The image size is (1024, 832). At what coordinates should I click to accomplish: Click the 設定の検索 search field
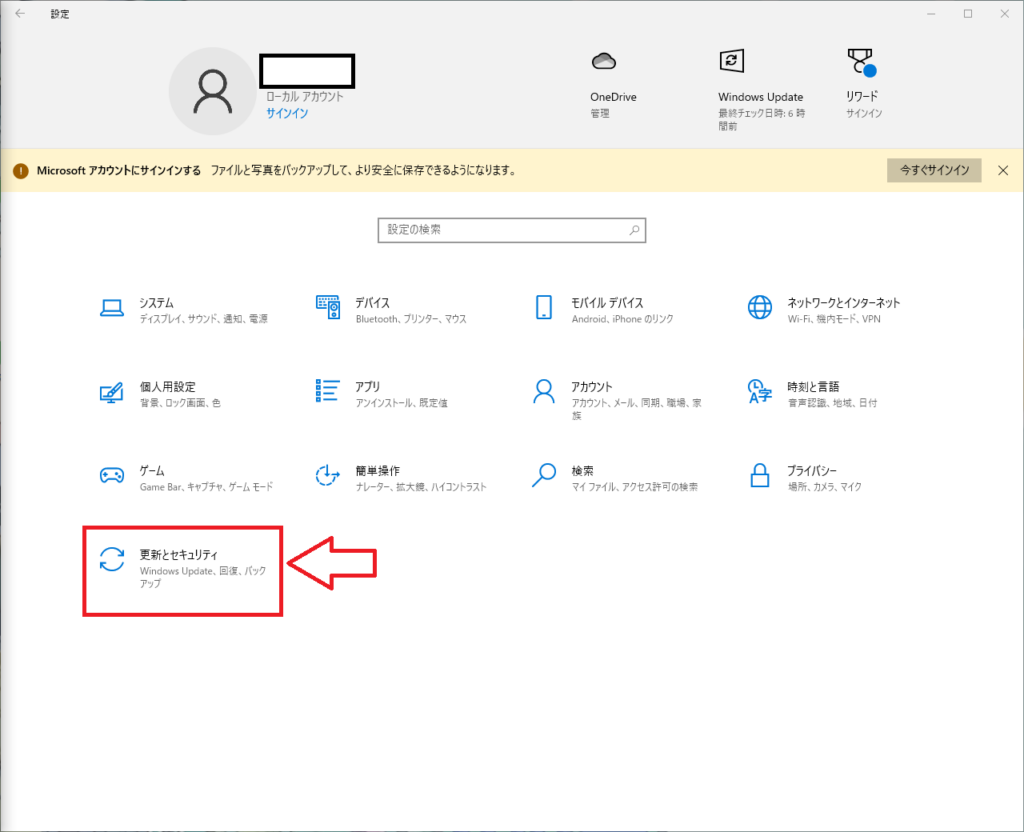point(505,230)
